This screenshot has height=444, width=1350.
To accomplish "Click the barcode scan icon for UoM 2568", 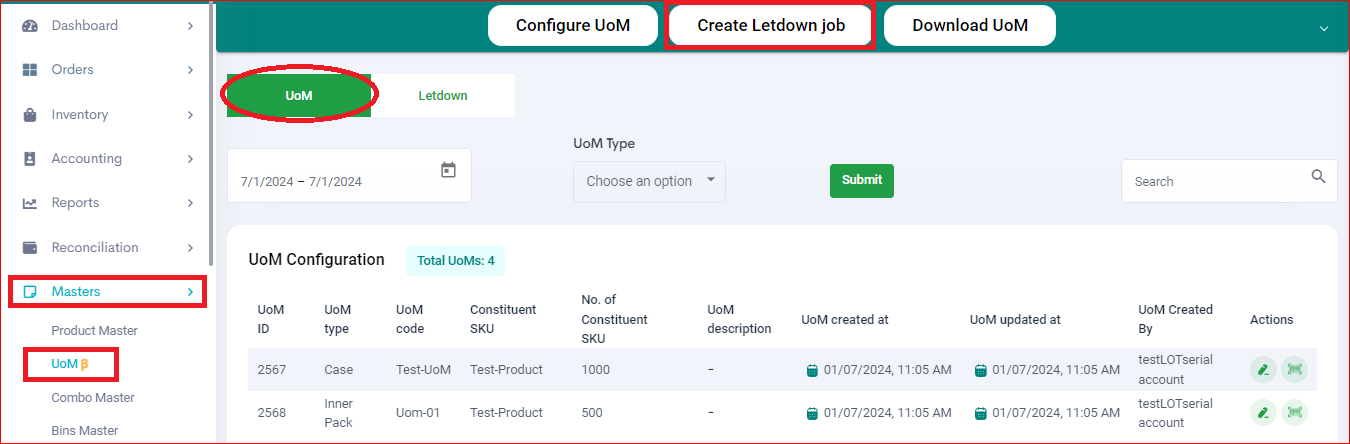I will coord(1295,411).
